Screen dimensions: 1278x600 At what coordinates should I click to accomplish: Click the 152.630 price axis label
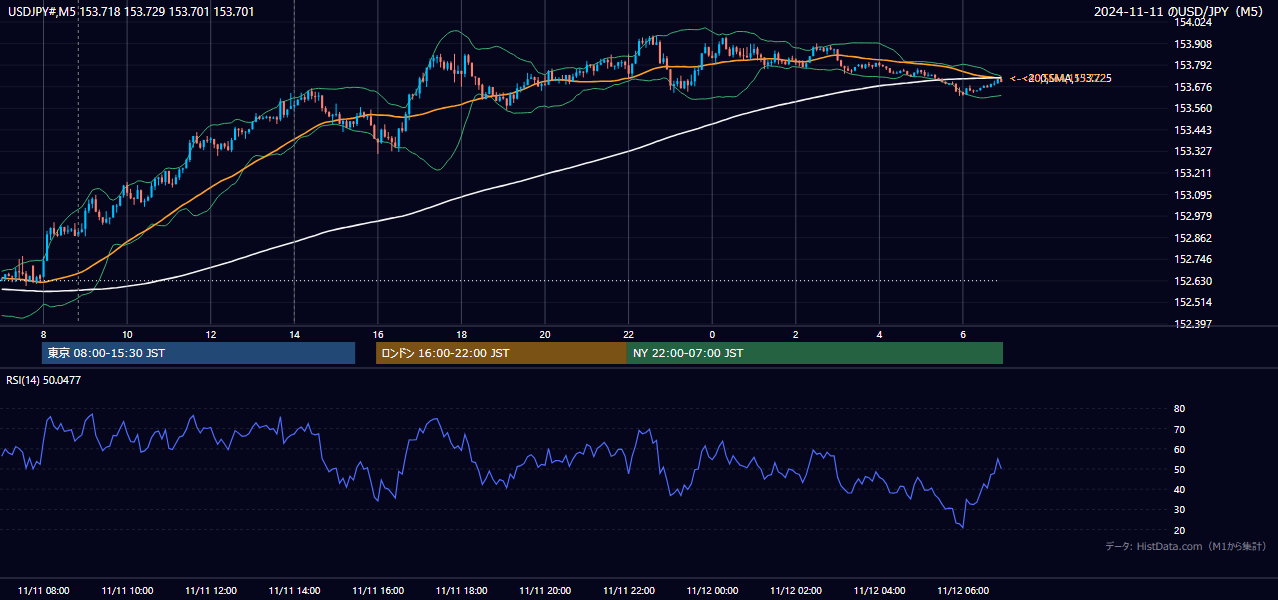point(1193,281)
